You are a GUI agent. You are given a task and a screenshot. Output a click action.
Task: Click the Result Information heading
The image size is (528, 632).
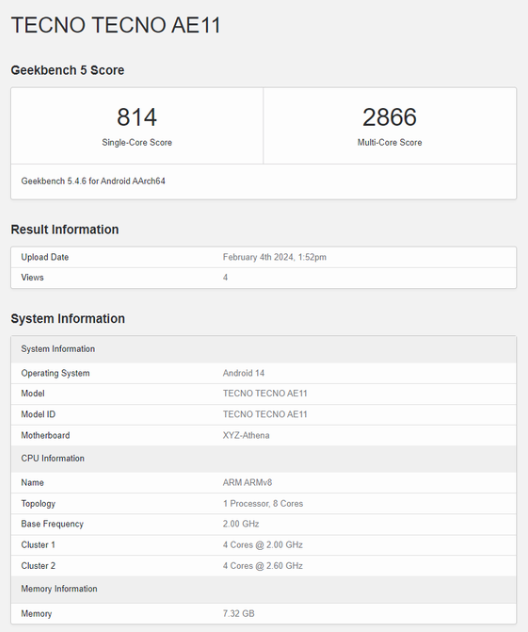point(64,229)
